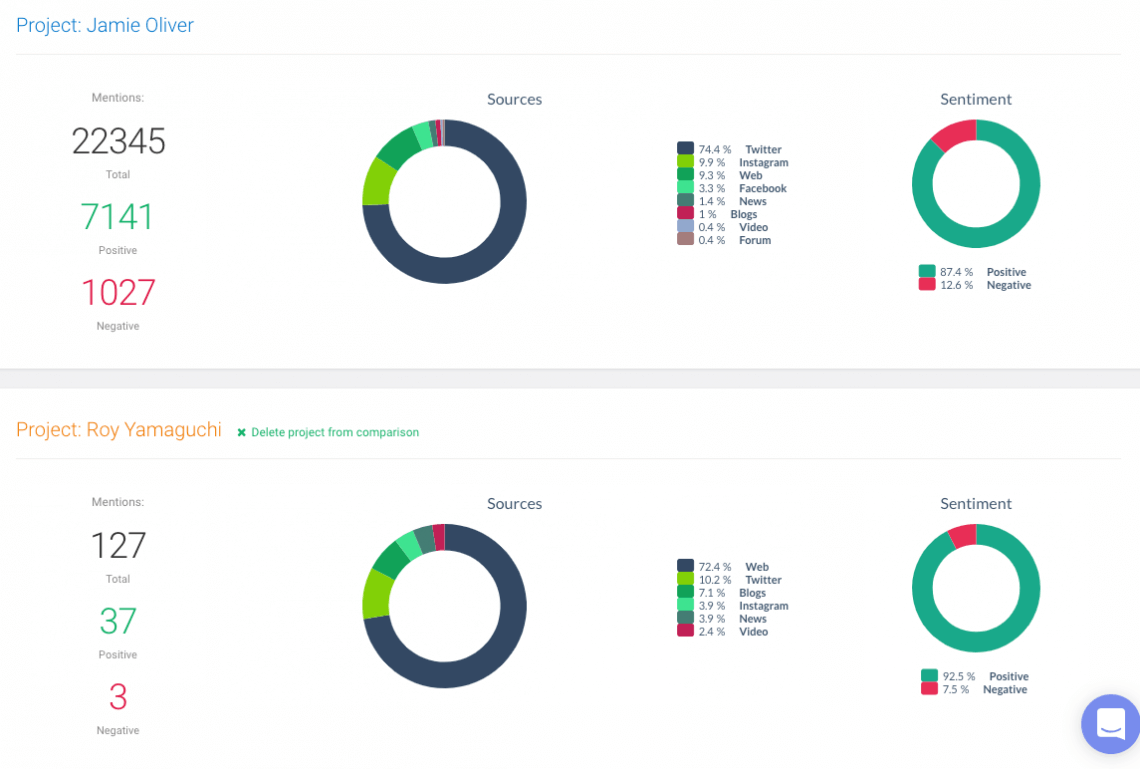This screenshot has width=1140, height=769.
Task: Click News swatch in Jamie Oliver legend
Action: (685, 201)
